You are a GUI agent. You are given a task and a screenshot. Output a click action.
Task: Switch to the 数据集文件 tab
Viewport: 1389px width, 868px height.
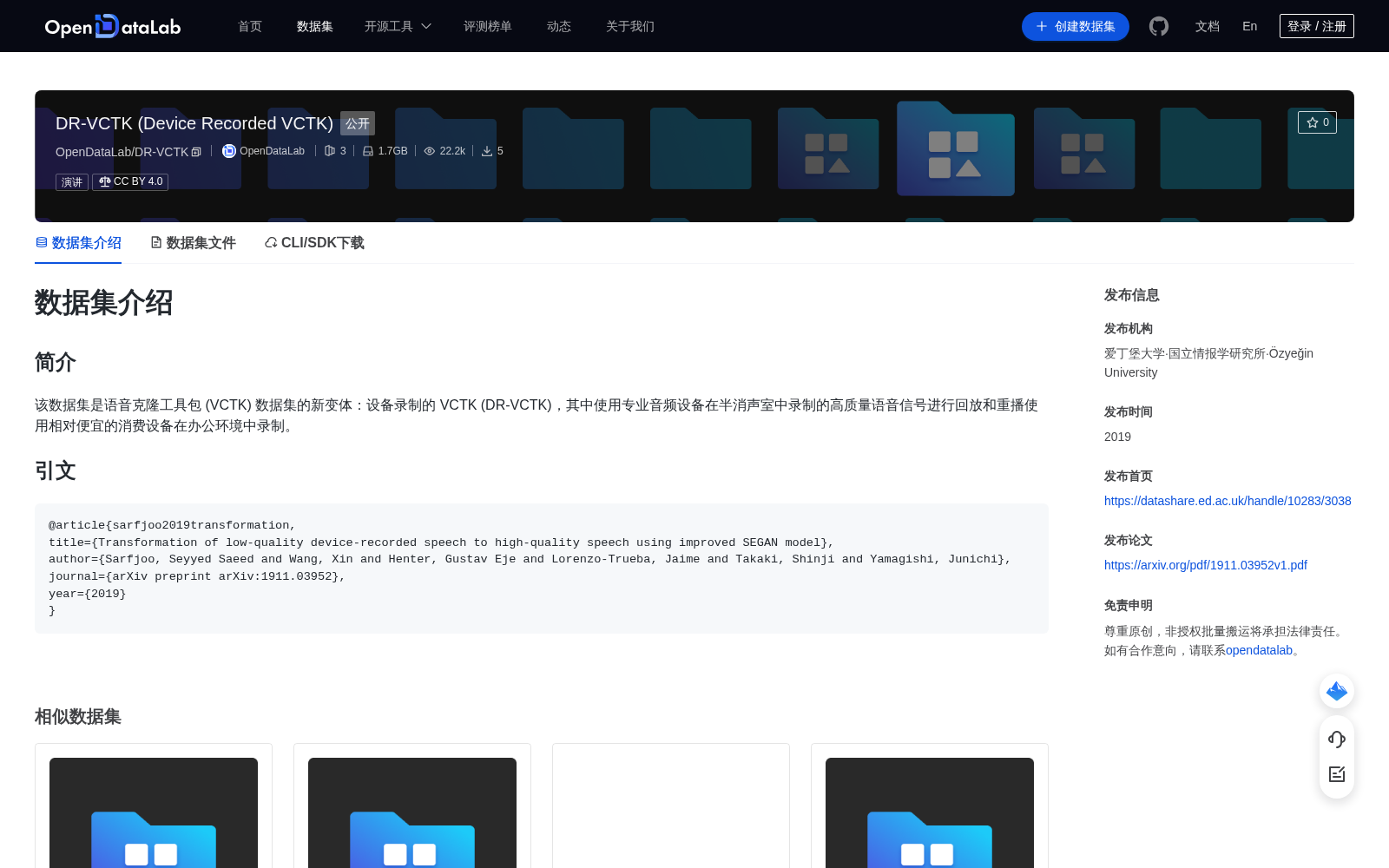tap(193, 243)
